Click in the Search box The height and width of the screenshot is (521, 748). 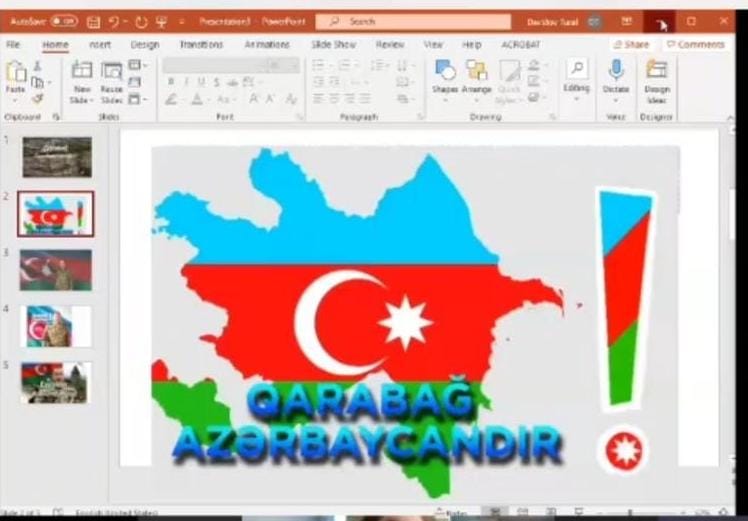pyautogui.click(x=413, y=21)
